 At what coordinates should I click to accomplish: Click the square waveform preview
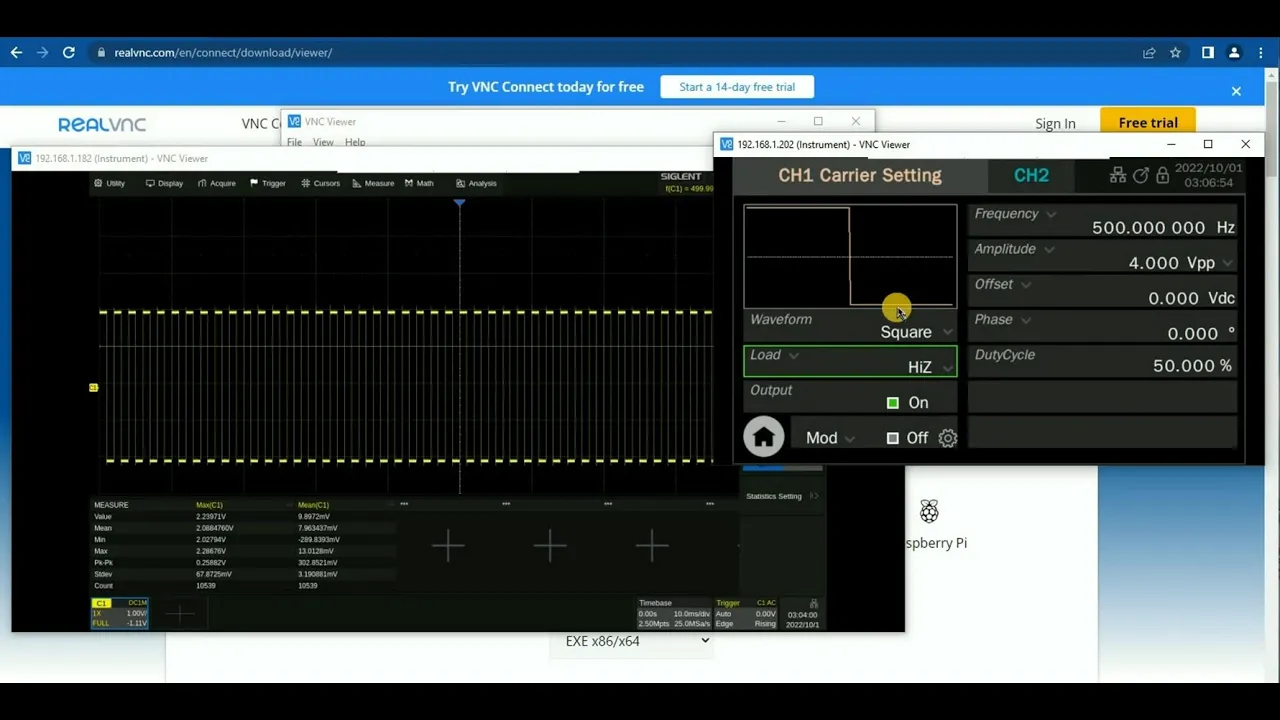pyautogui.click(x=850, y=256)
